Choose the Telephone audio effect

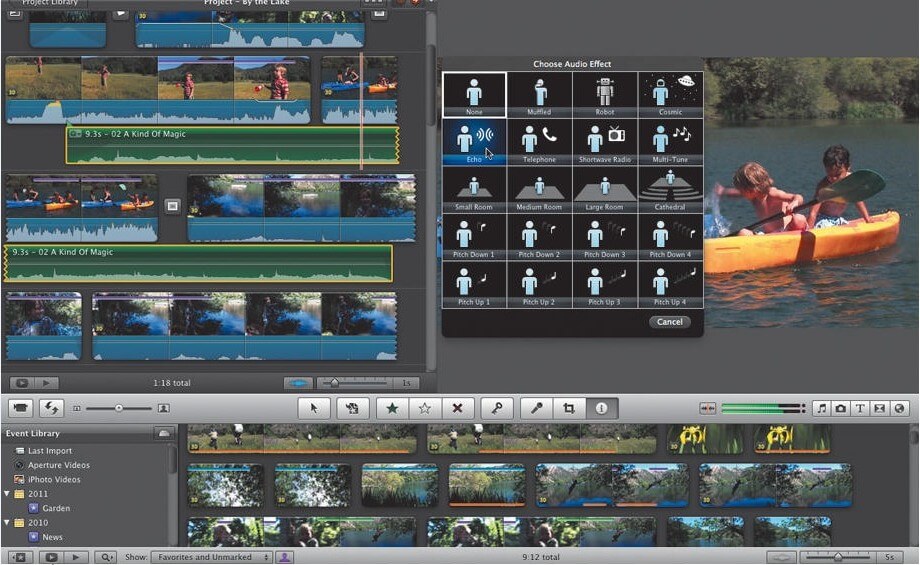coord(539,142)
